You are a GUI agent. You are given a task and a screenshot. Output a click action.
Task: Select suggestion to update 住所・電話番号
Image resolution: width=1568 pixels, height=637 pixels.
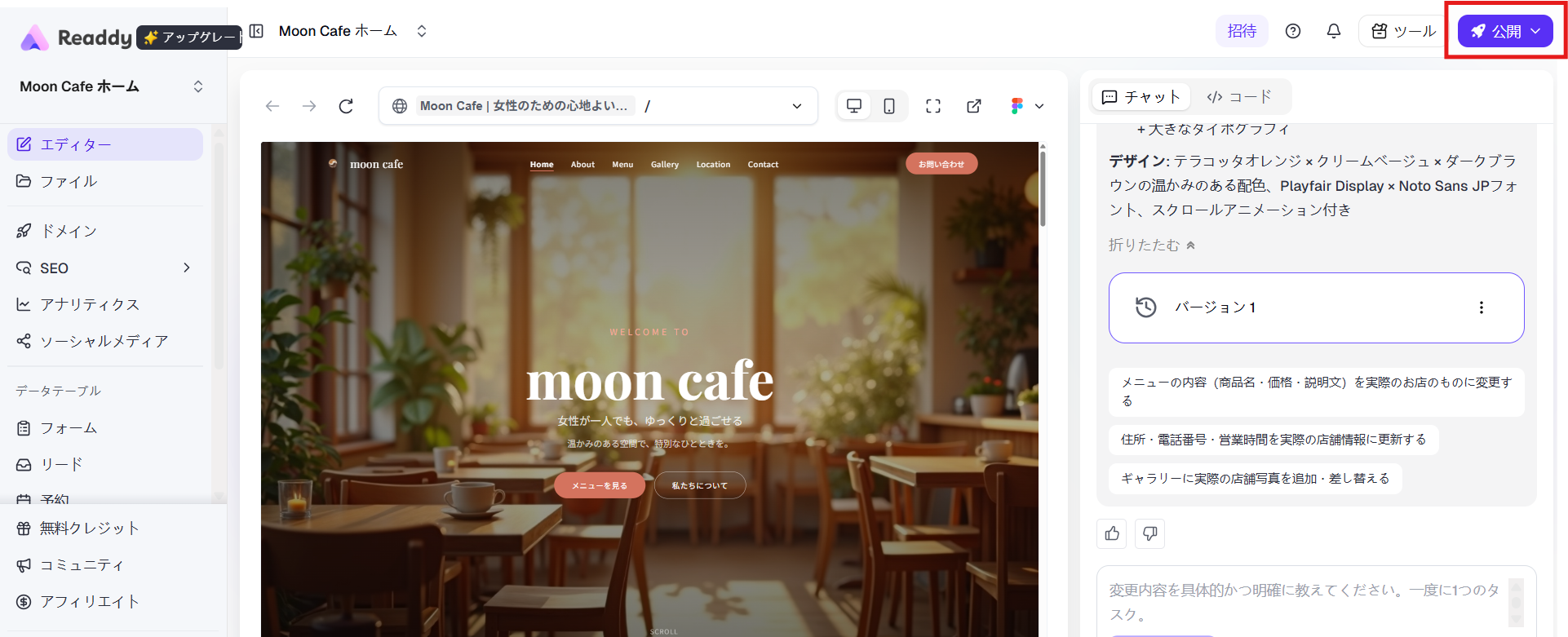[1273, 440]
